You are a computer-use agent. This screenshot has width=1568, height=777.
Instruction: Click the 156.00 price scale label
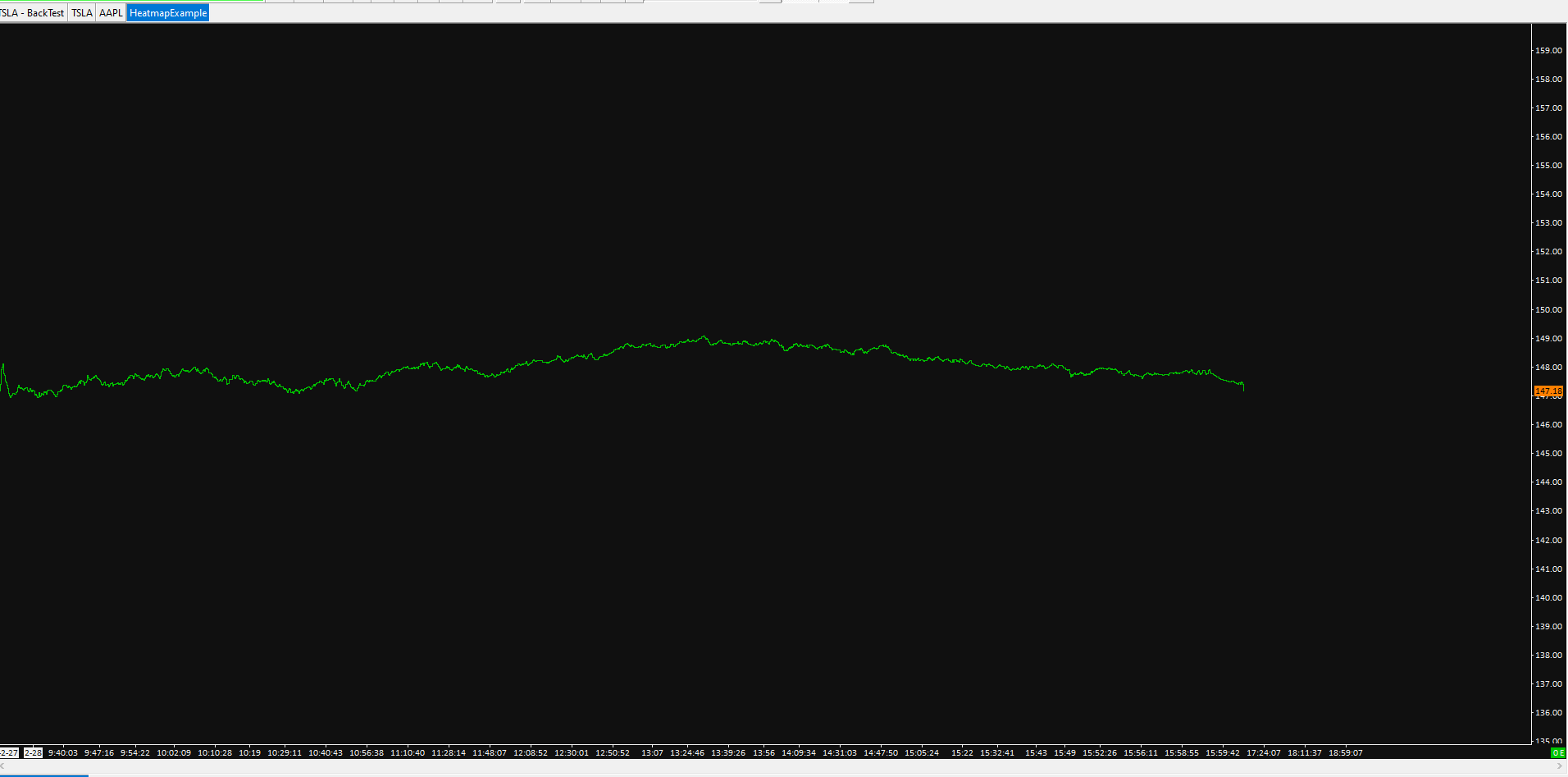(1548, 137)
